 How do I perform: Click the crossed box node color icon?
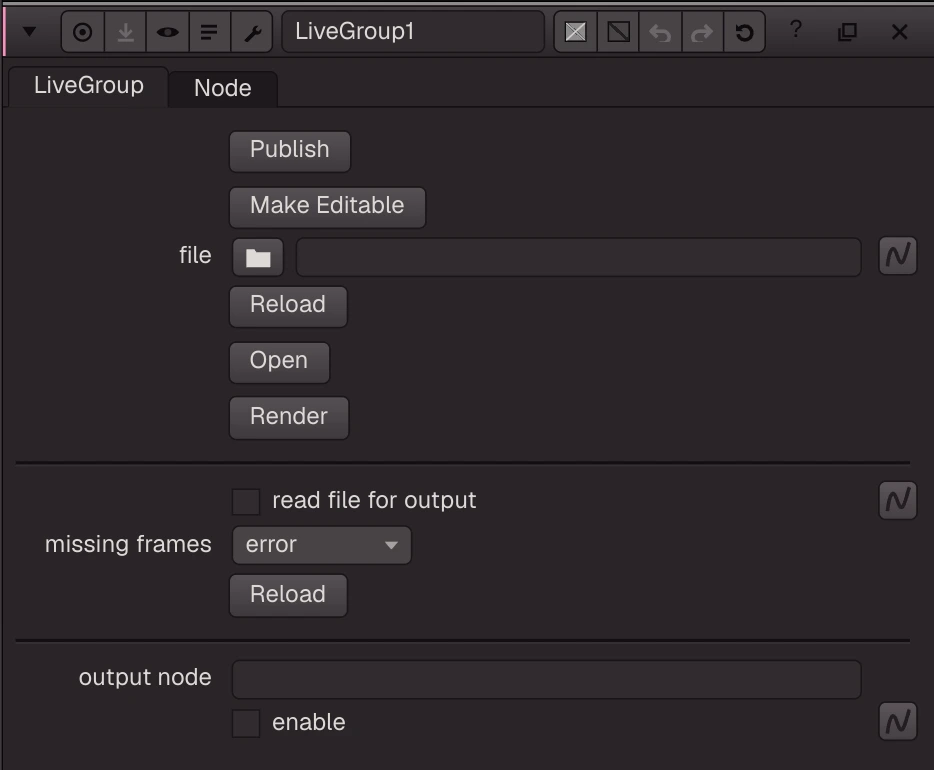575,32
